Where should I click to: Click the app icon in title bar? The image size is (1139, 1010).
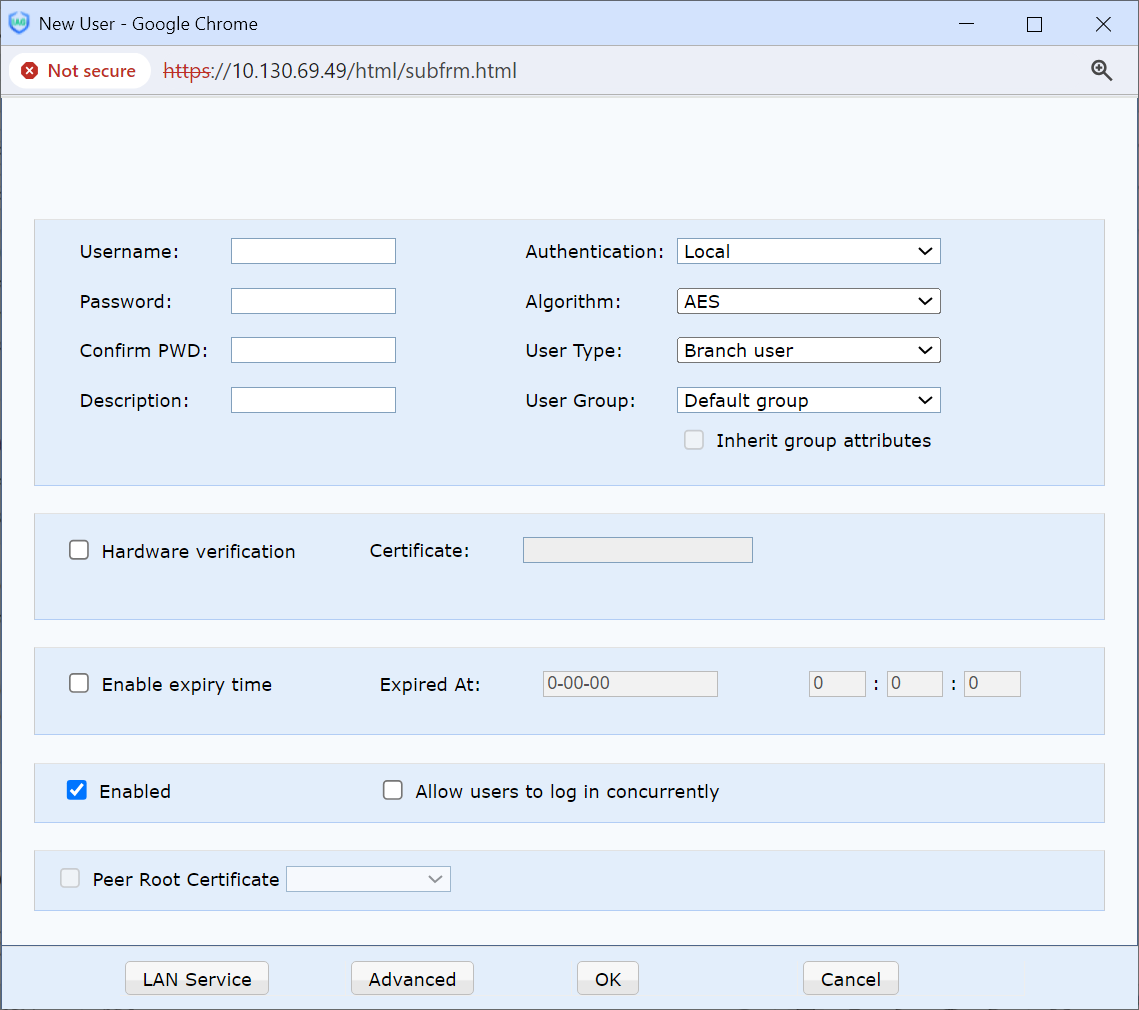click(19, 23)
